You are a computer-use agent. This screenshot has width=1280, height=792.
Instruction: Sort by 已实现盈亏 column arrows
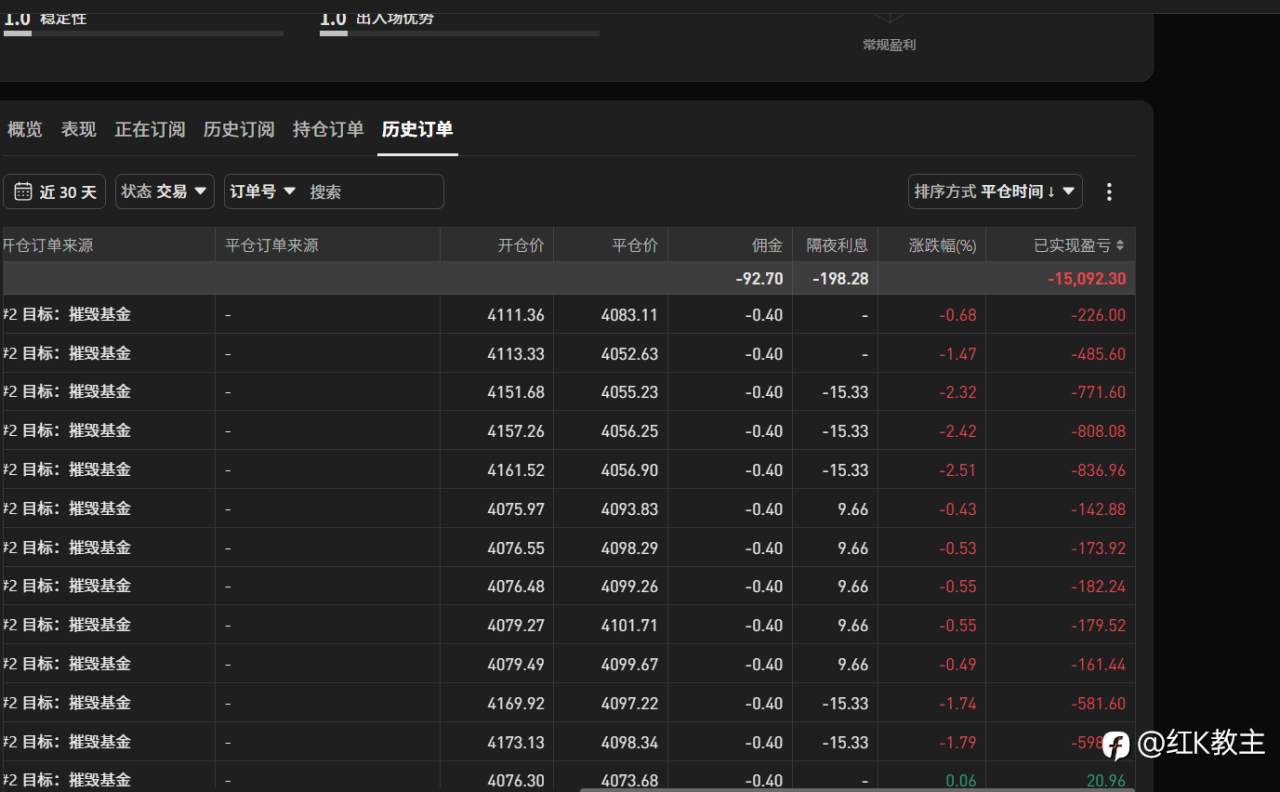[x=1120, y=245]
